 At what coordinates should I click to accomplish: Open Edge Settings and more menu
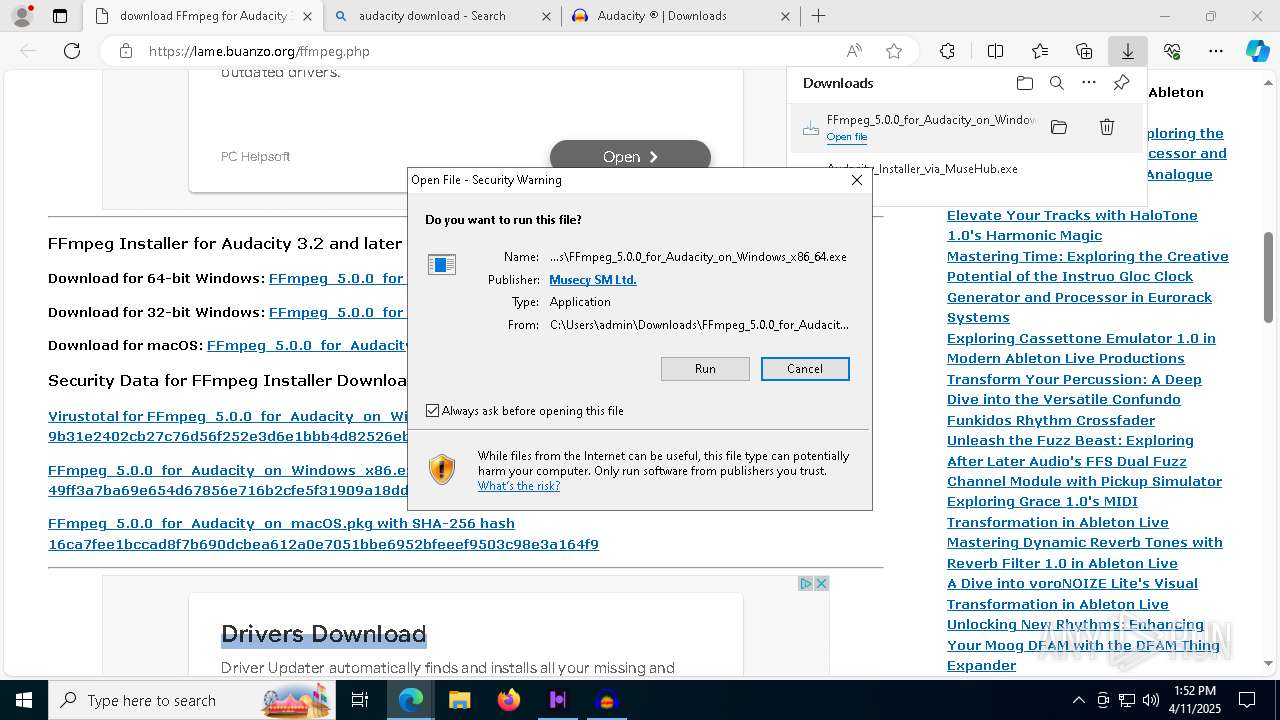pos(1216,51)
